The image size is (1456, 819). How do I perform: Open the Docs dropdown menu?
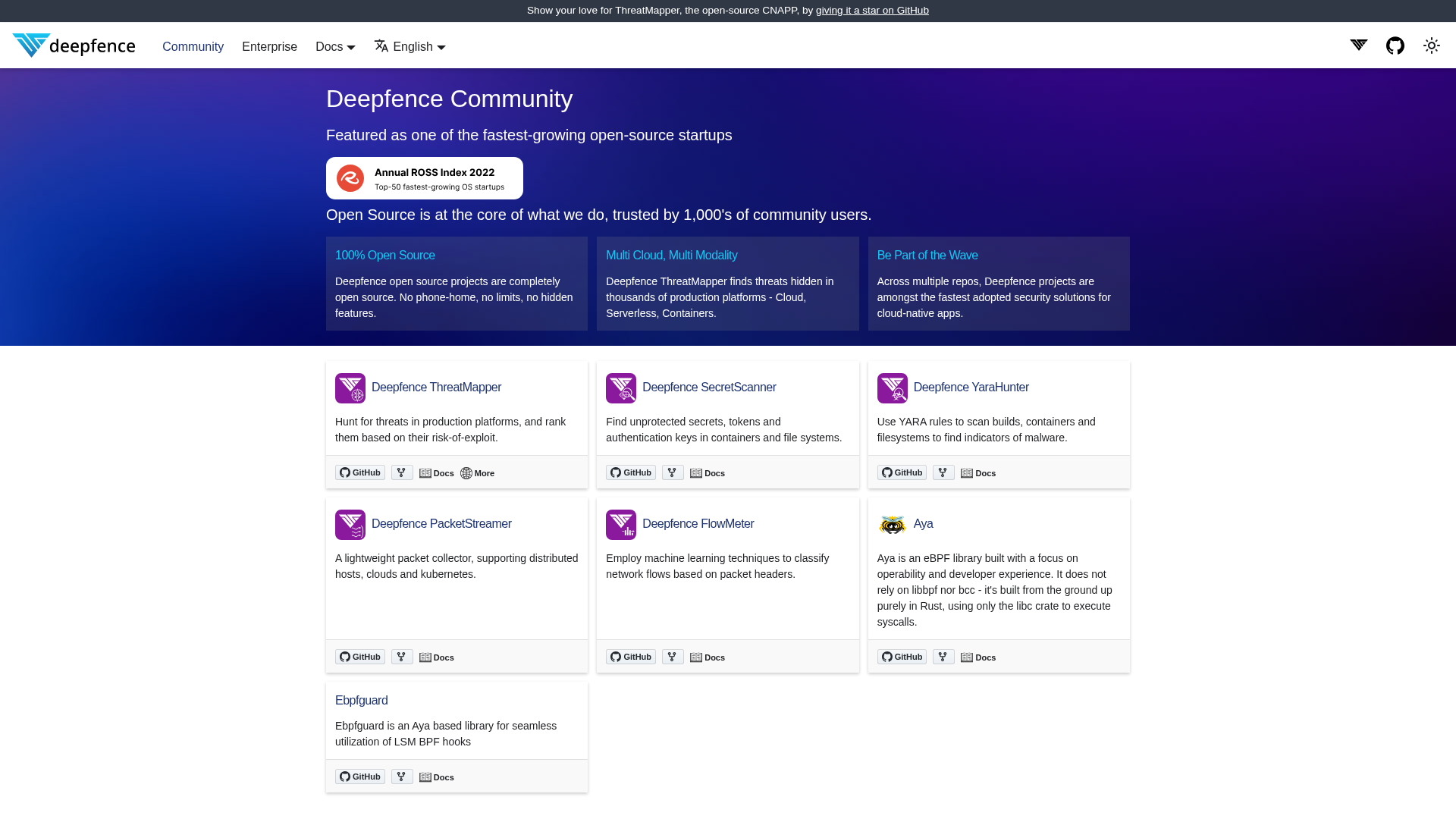[x=334, y=46]
